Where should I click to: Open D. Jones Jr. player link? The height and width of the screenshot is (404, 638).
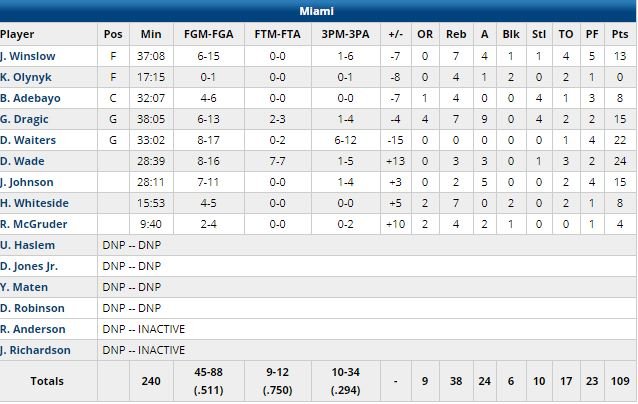coord(29,266)
